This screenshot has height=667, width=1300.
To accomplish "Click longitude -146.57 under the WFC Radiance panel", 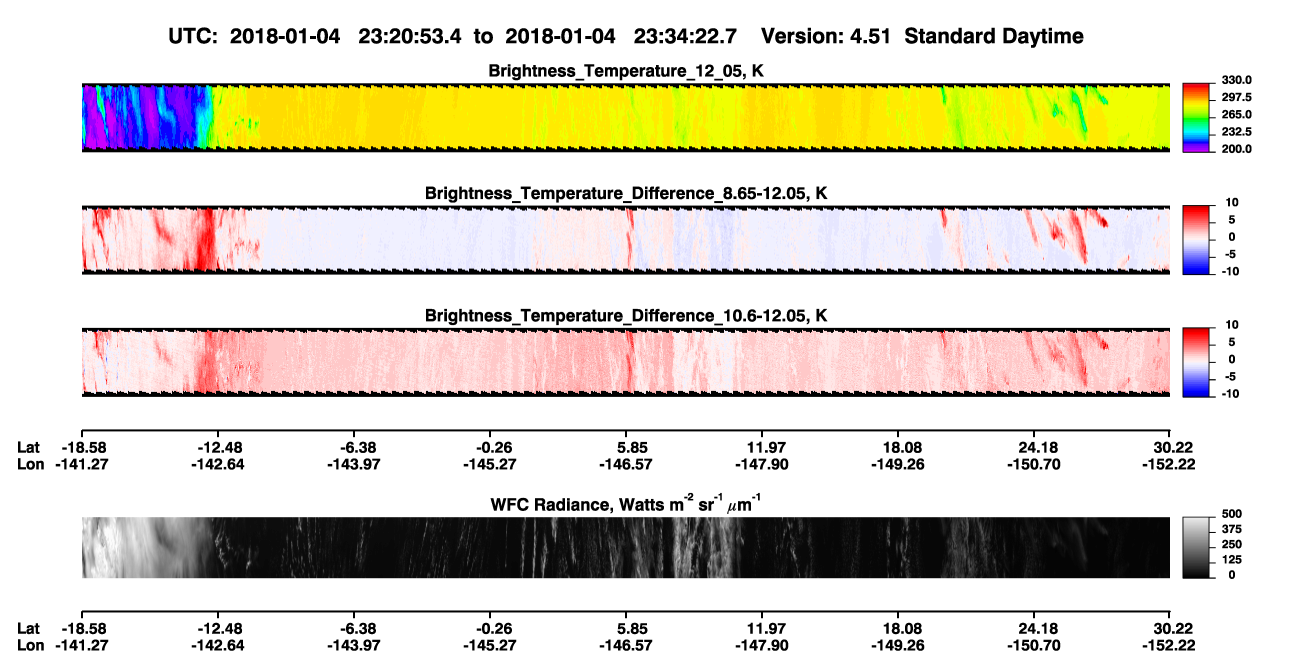I will 626,645.
